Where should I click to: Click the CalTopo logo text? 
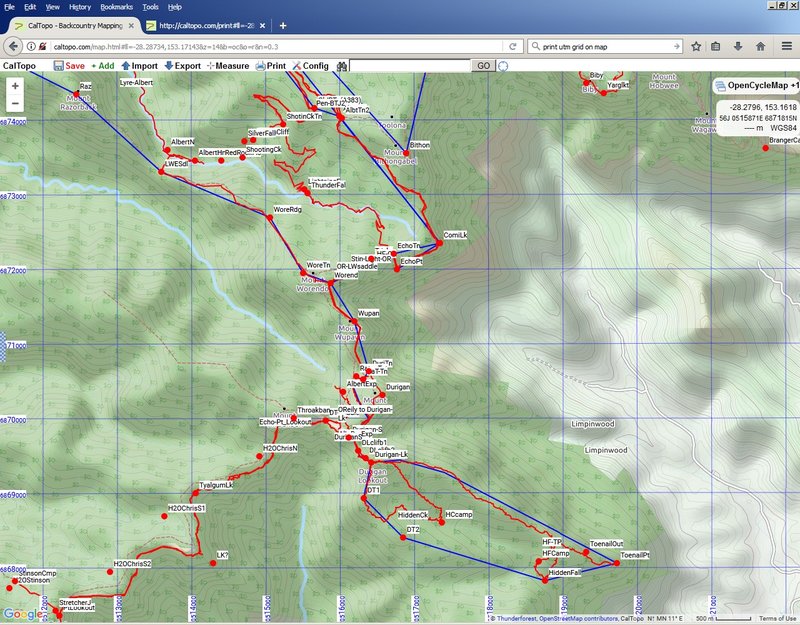(19, 66)
